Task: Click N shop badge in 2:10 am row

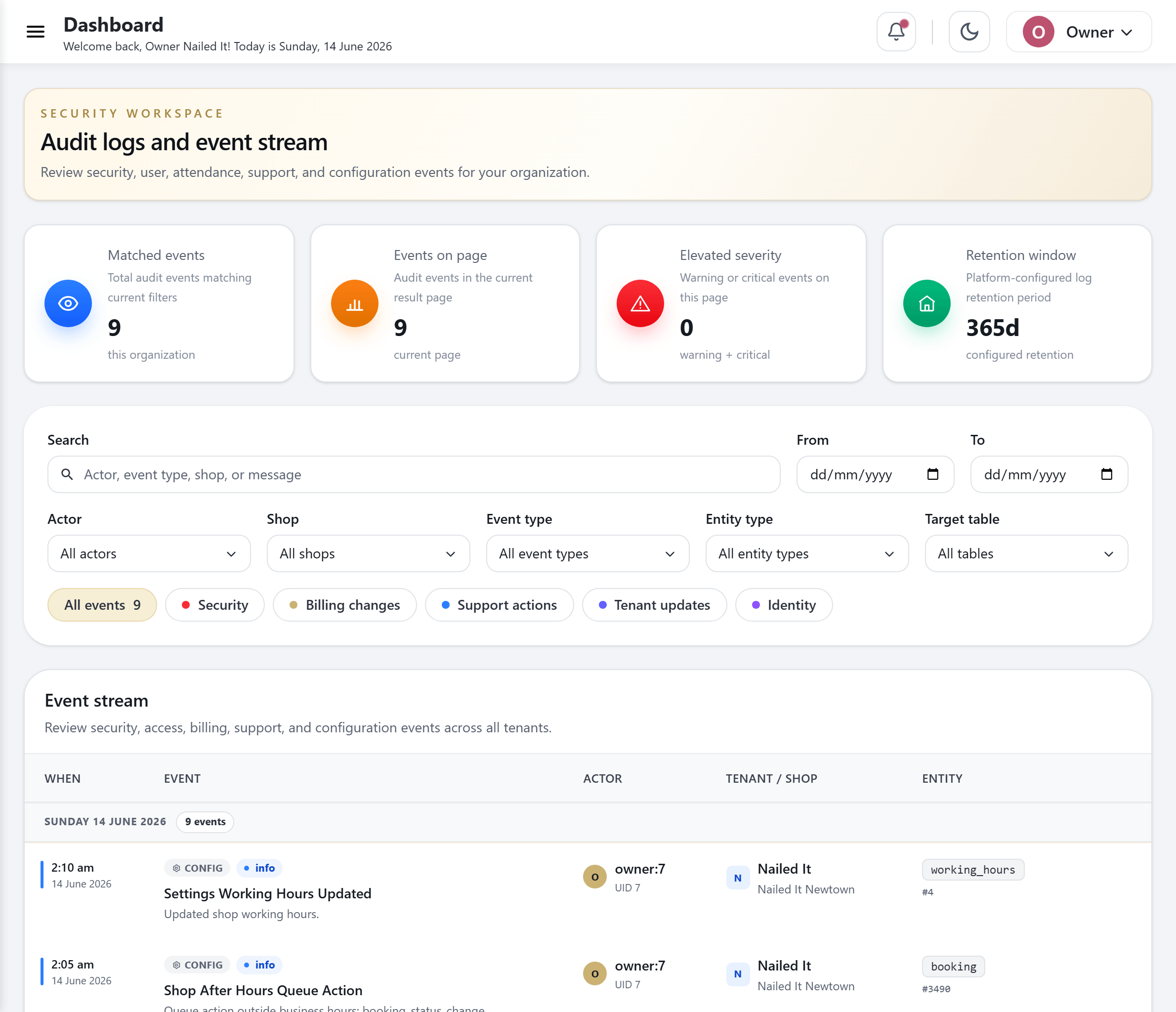Action: (x=738, y=878)
